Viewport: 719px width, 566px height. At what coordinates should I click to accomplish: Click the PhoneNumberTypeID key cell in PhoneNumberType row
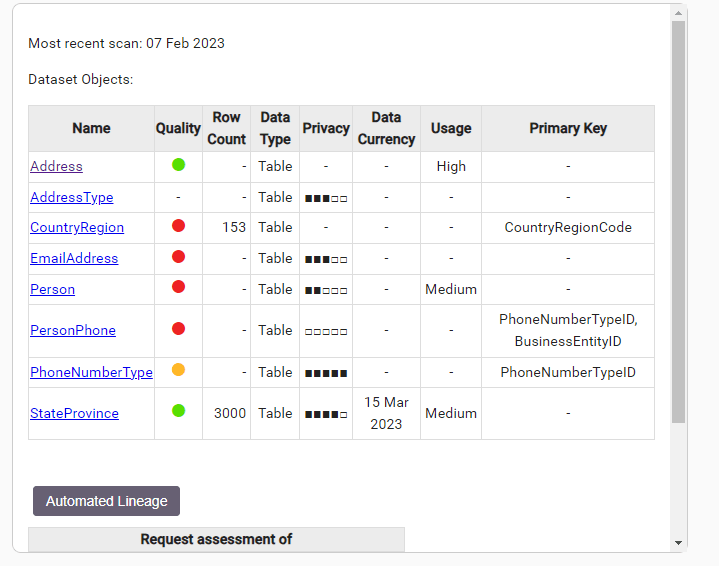(568, 372)
